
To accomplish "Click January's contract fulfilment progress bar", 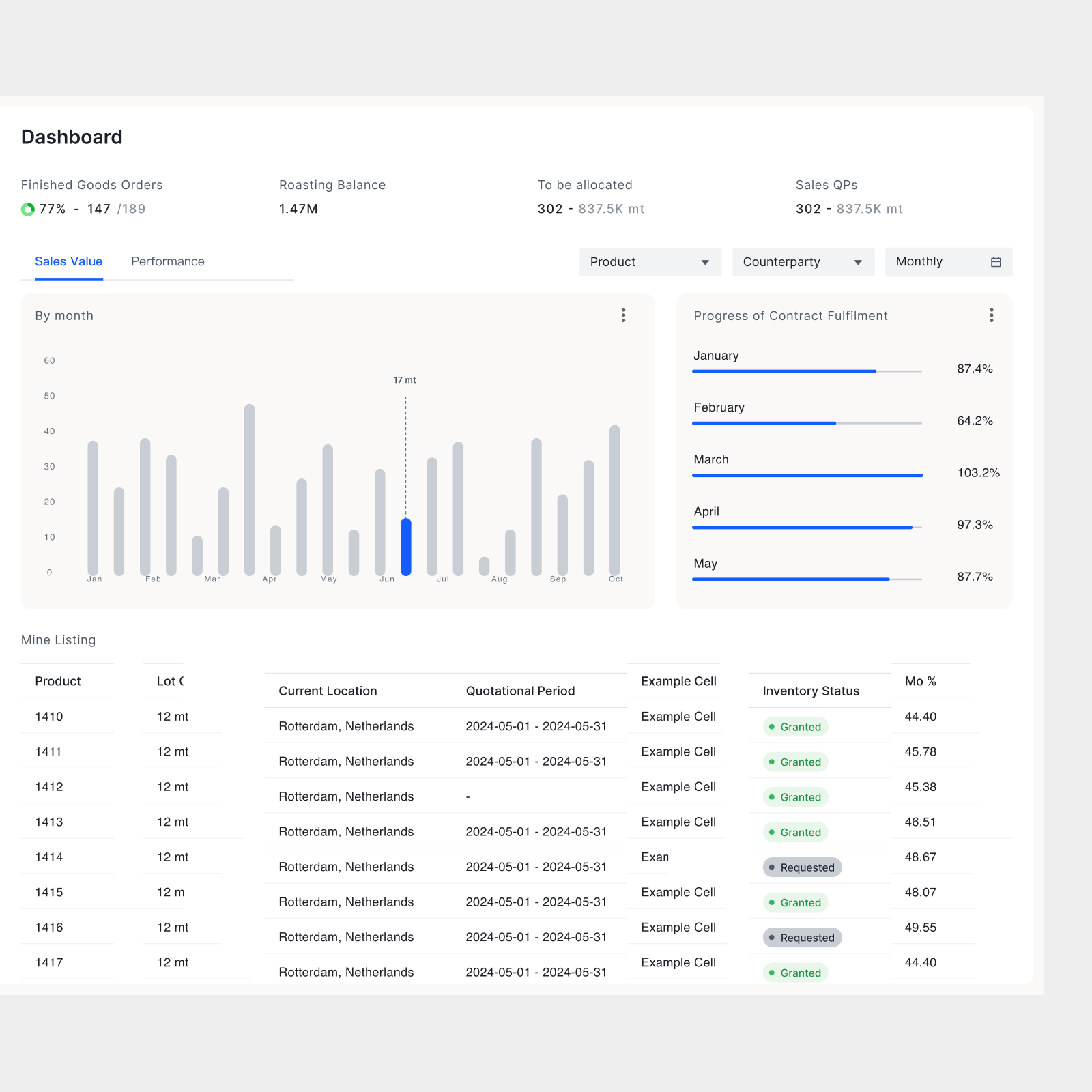I will (x=784, y=371).
